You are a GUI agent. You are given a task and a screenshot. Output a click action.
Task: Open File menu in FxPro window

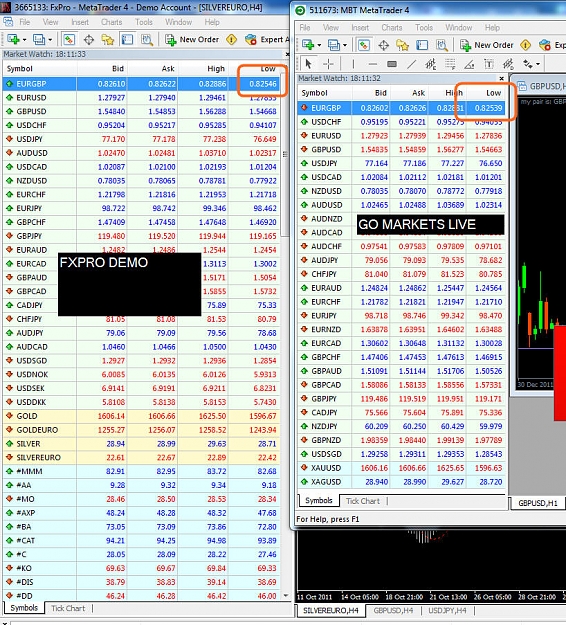point(25,22)
